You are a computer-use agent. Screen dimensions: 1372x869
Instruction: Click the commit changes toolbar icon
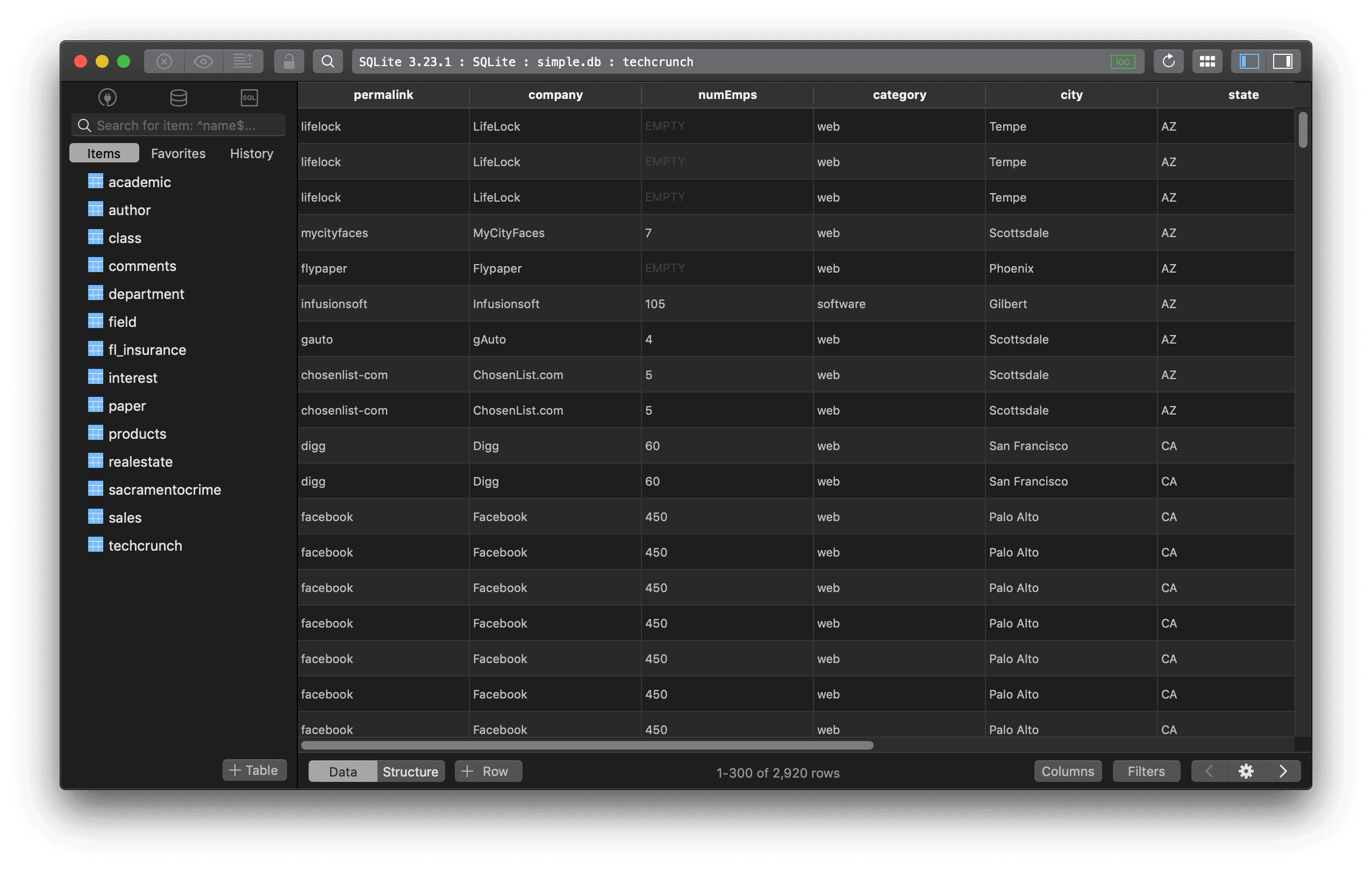(244, 61)
